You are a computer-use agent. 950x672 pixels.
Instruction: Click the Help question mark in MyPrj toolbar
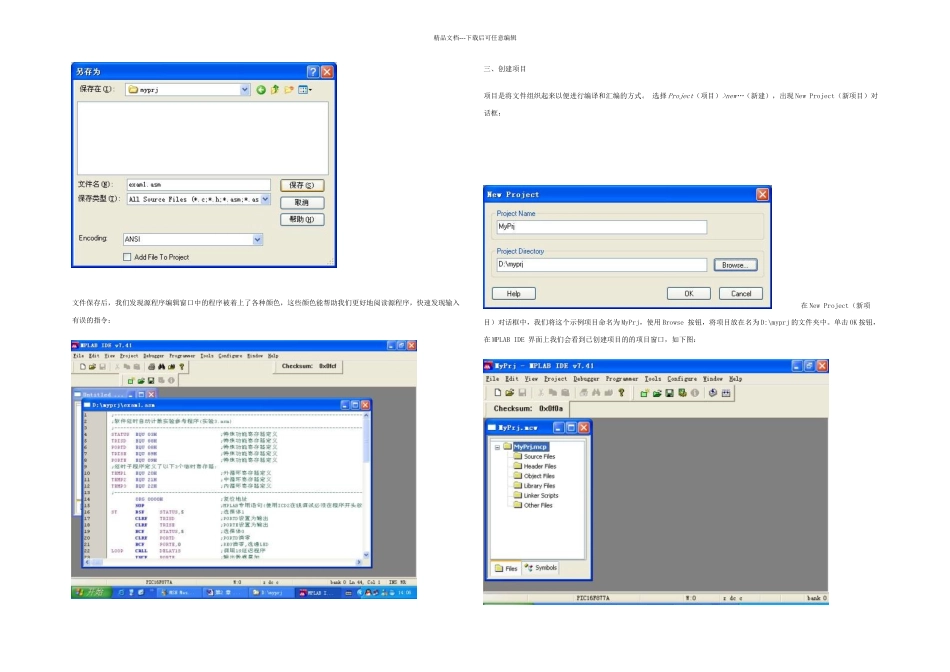coord(621,393)
